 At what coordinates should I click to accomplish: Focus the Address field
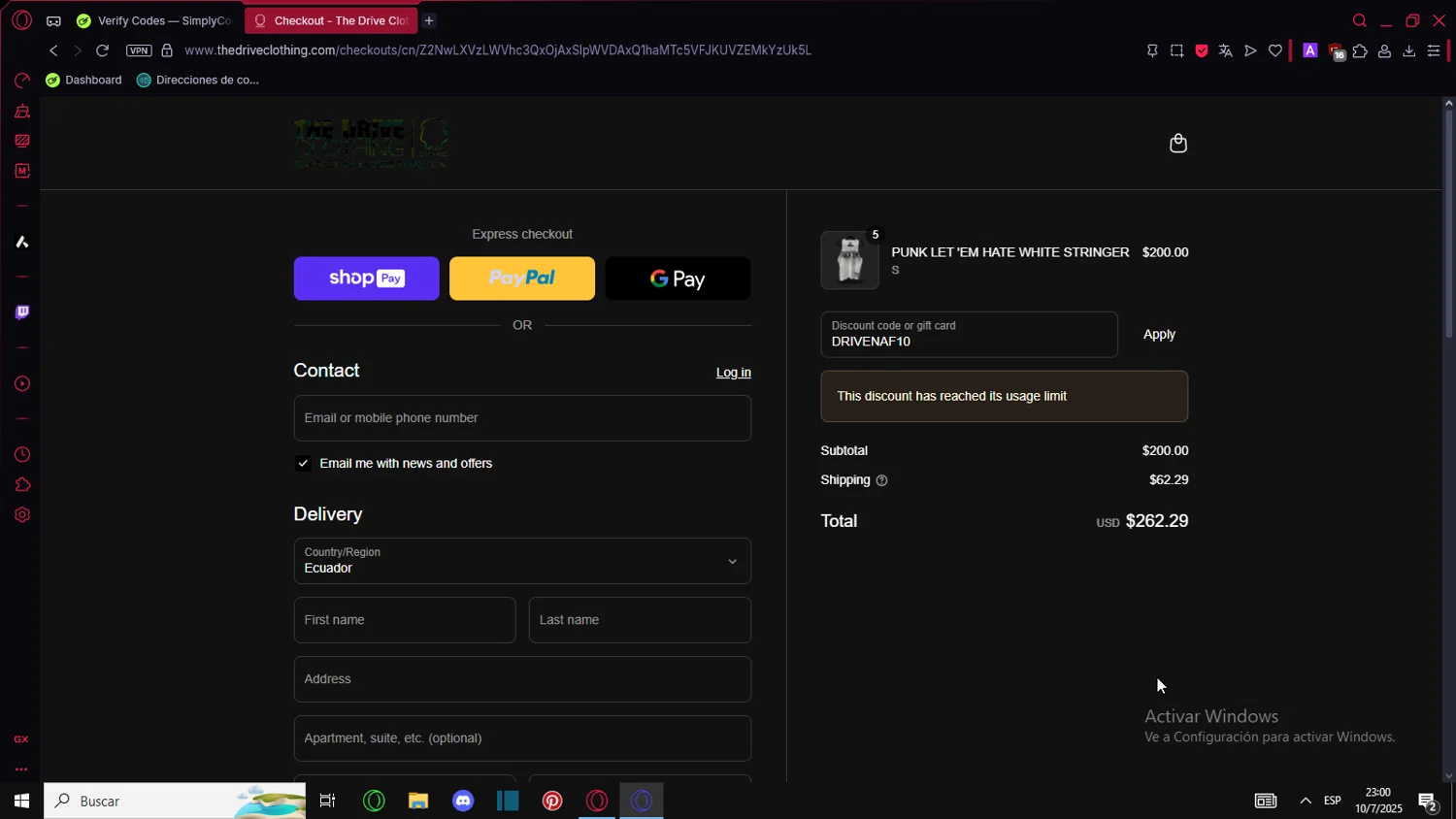(x=522, y=679)
